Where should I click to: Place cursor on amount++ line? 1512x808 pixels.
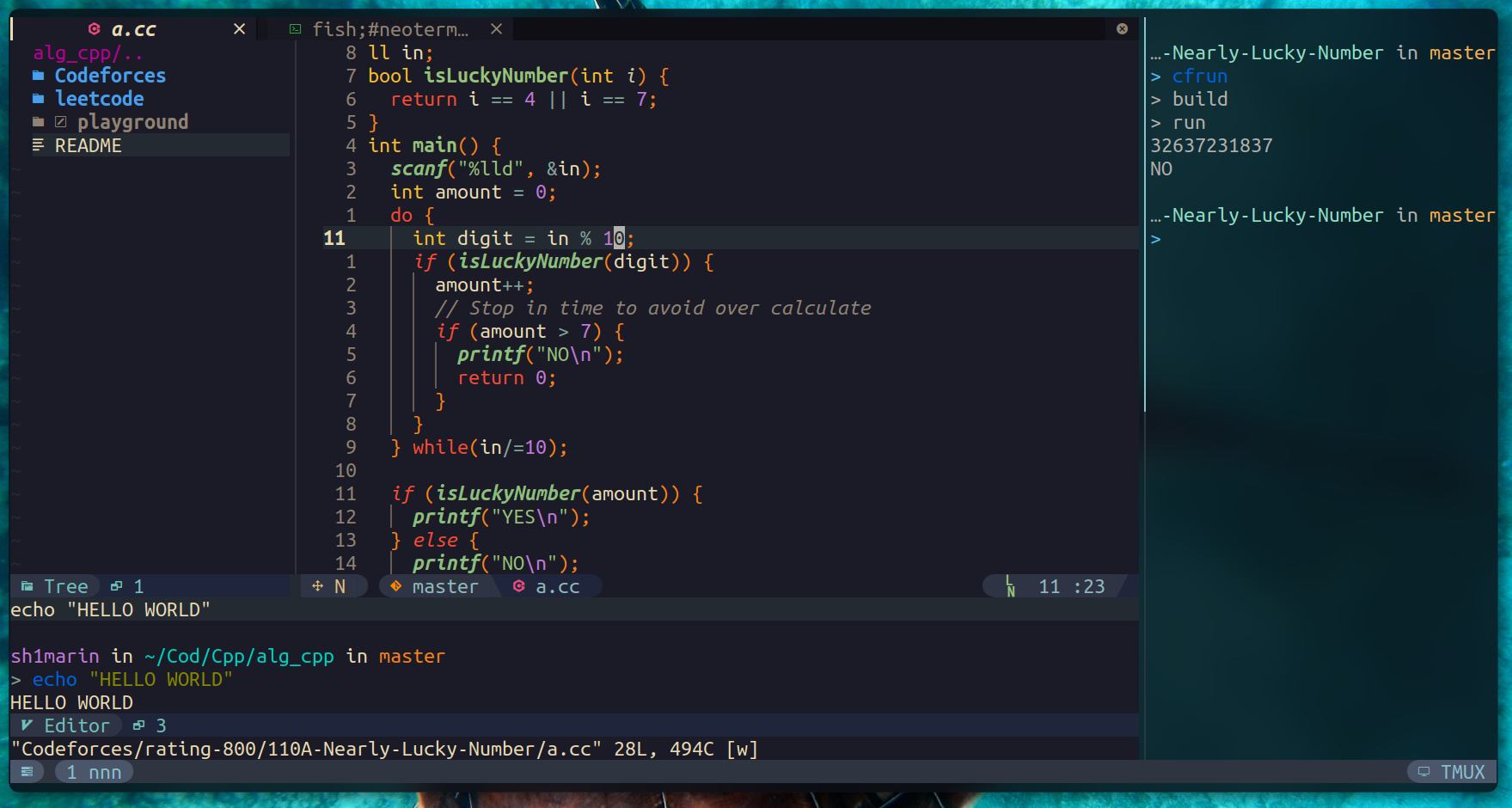click(x=485, y=285)
